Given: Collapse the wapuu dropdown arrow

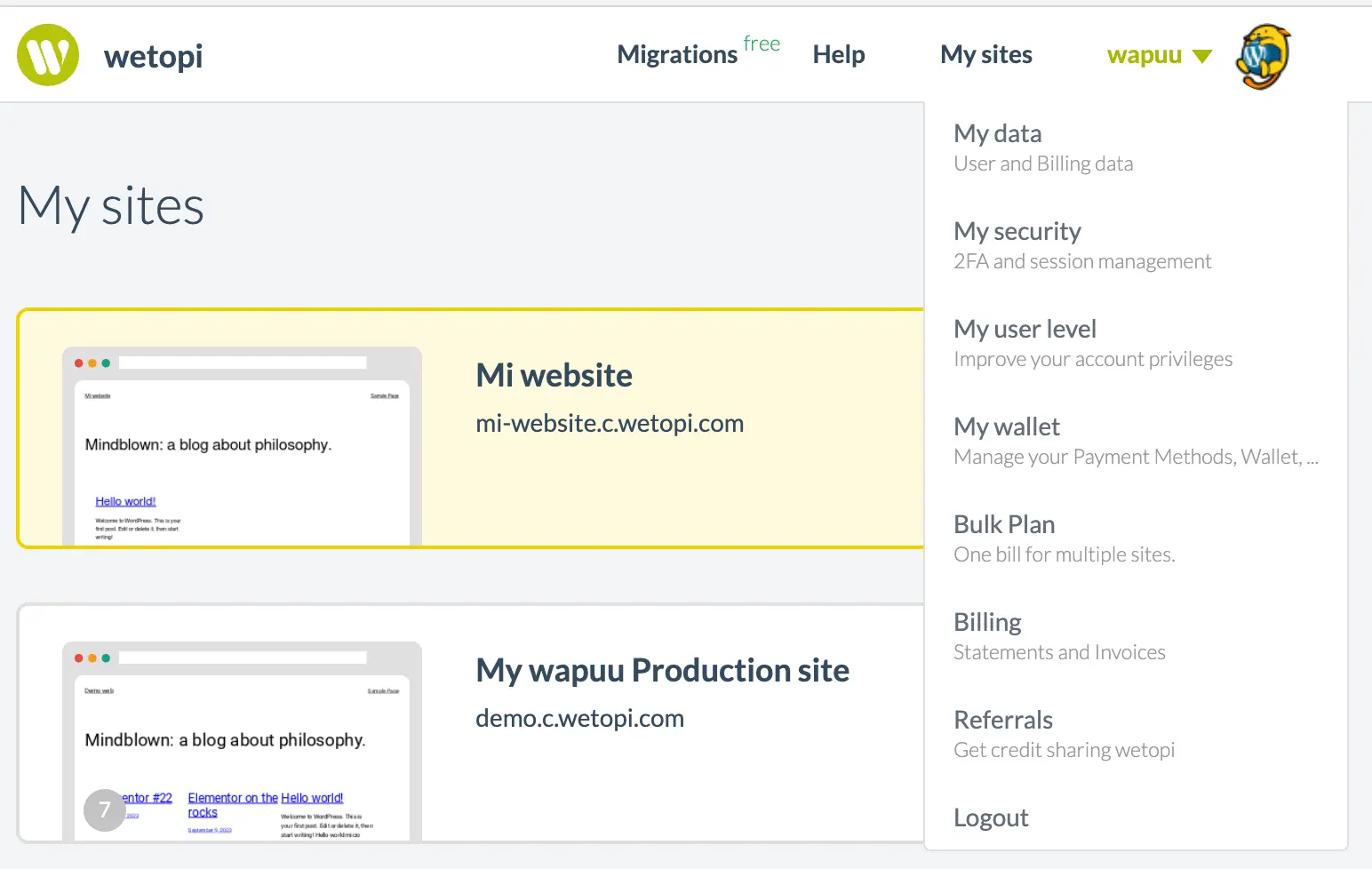Looking at the screenshot, I should tap(1202, 56).
